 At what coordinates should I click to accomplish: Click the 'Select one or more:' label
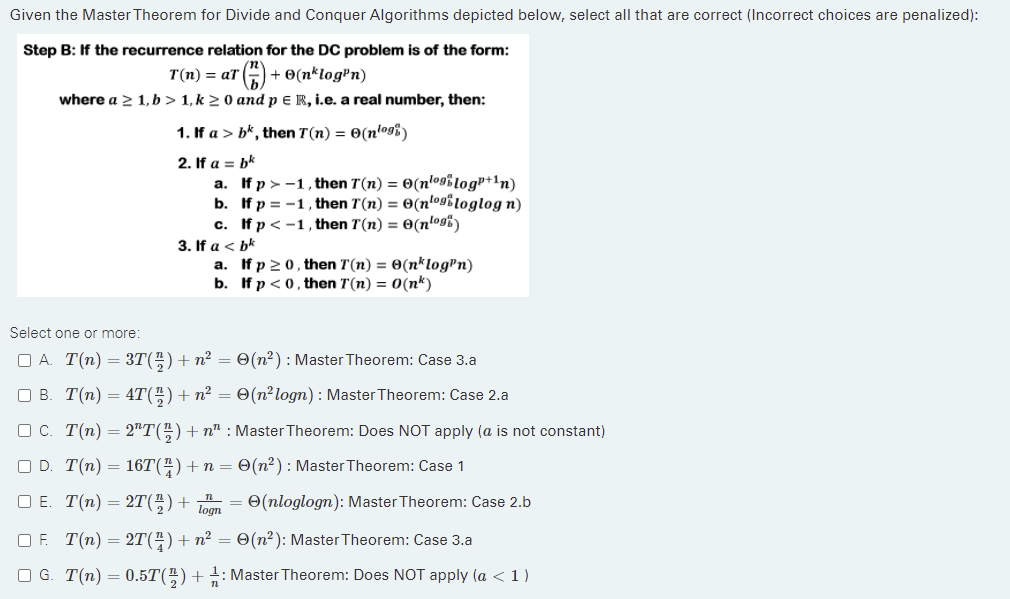tap(61, 333)
